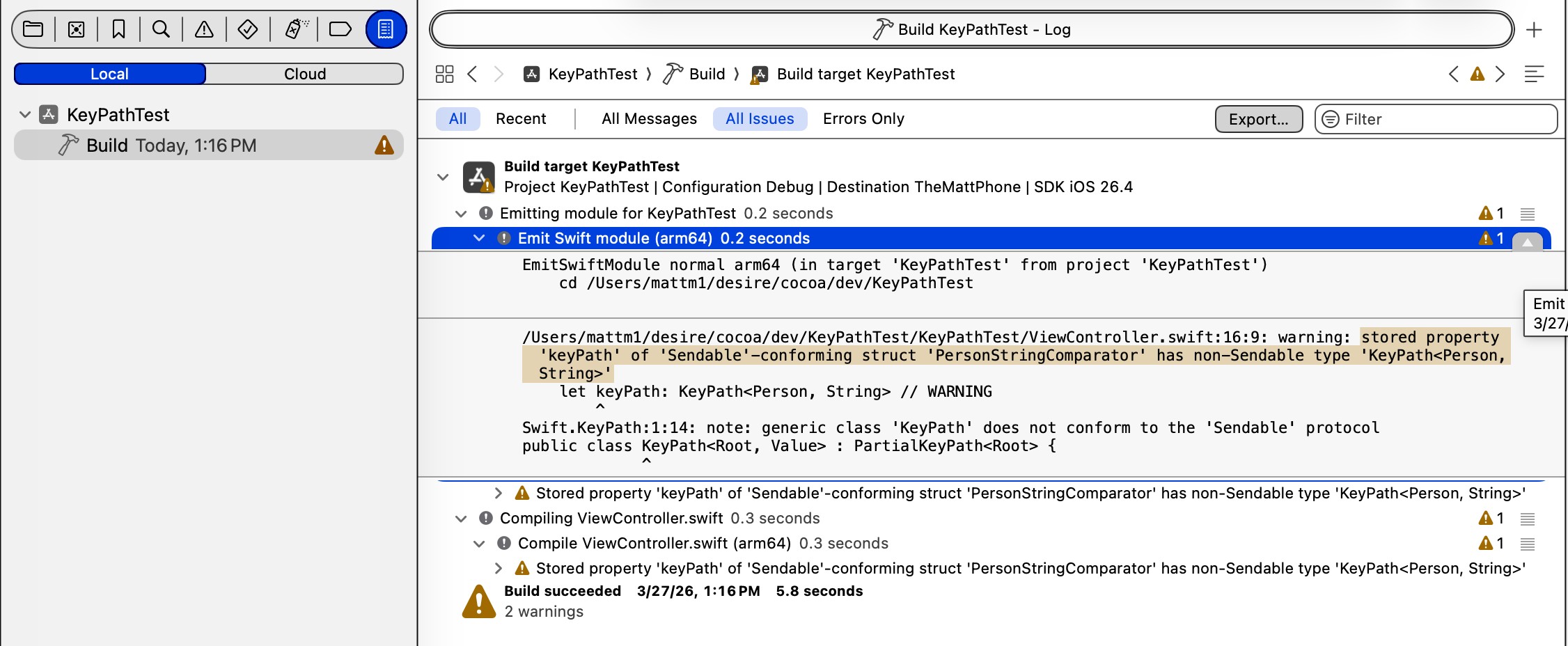
Task: Expand the warning under Emit Swift module
Action: click(498, 493)
